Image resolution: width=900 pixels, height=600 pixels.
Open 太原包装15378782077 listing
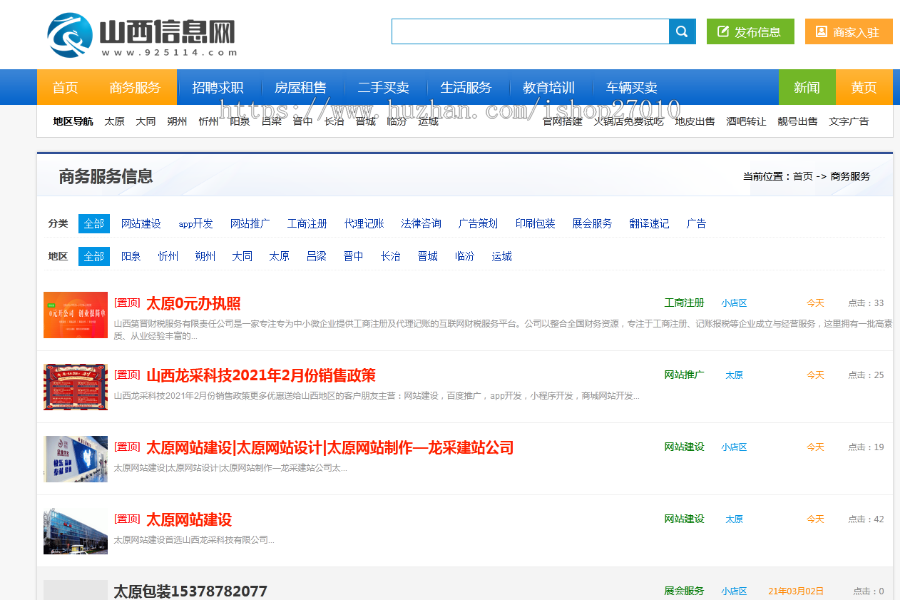coord(191,591)
